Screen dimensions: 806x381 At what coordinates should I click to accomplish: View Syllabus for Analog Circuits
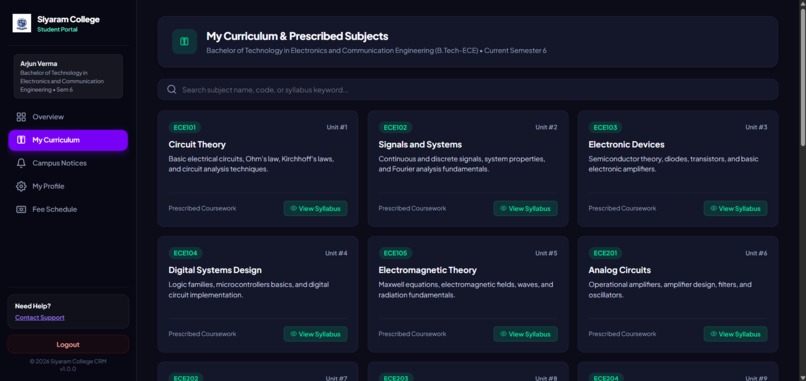pyautogui.click(x=736, y=334)
